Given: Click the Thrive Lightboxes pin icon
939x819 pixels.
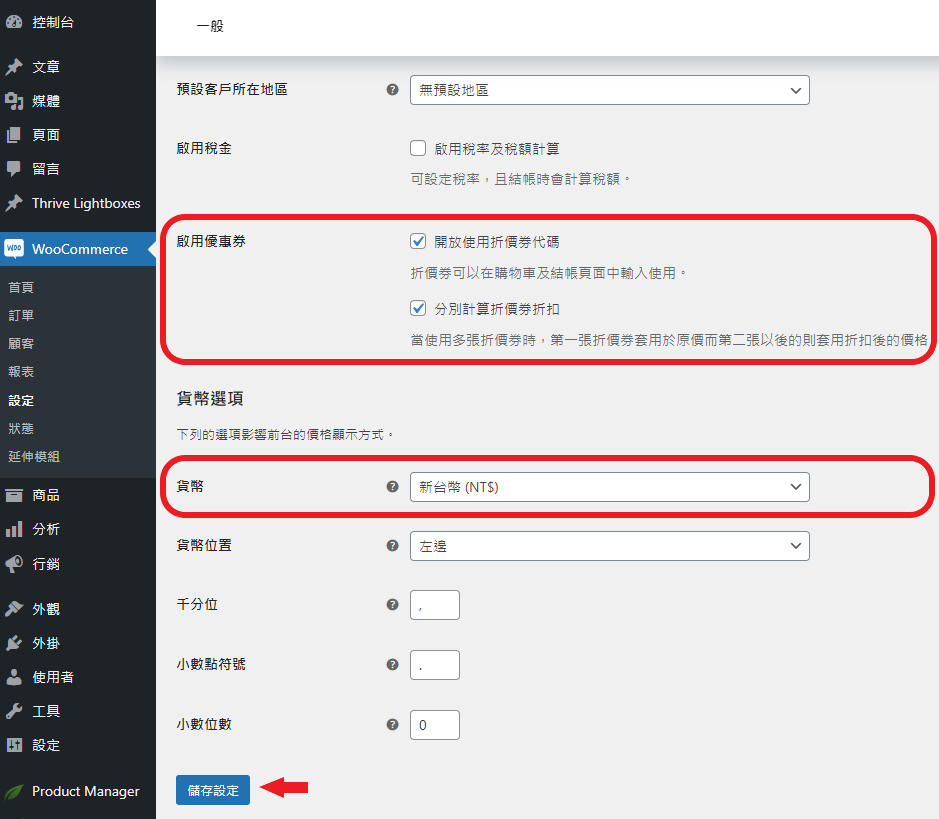Looking at the screenshot, I should tap(14, 203).
